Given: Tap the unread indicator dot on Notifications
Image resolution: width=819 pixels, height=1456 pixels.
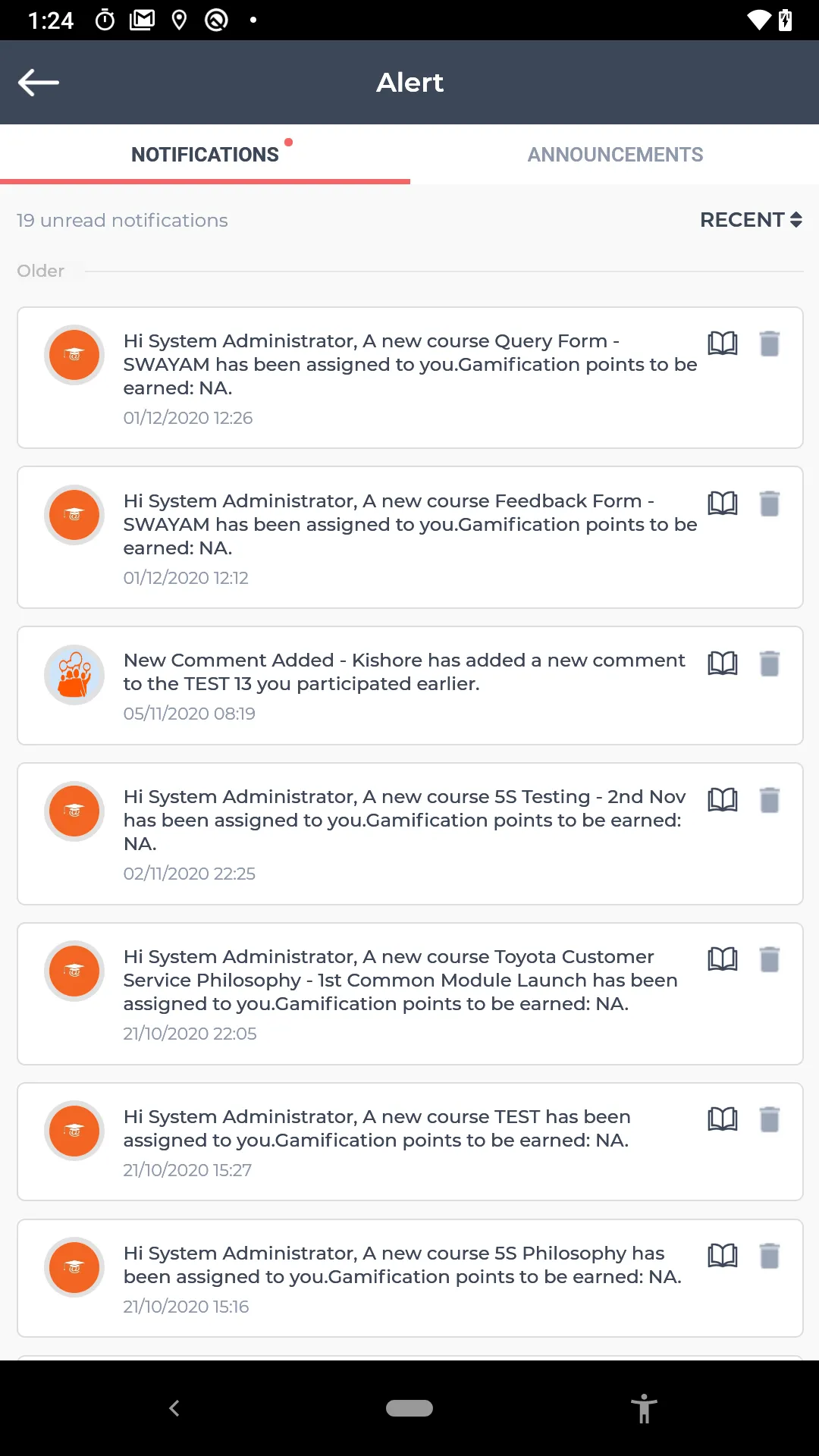Looking at the screenshot, I should pyautogui.click(x=290, y=141).
